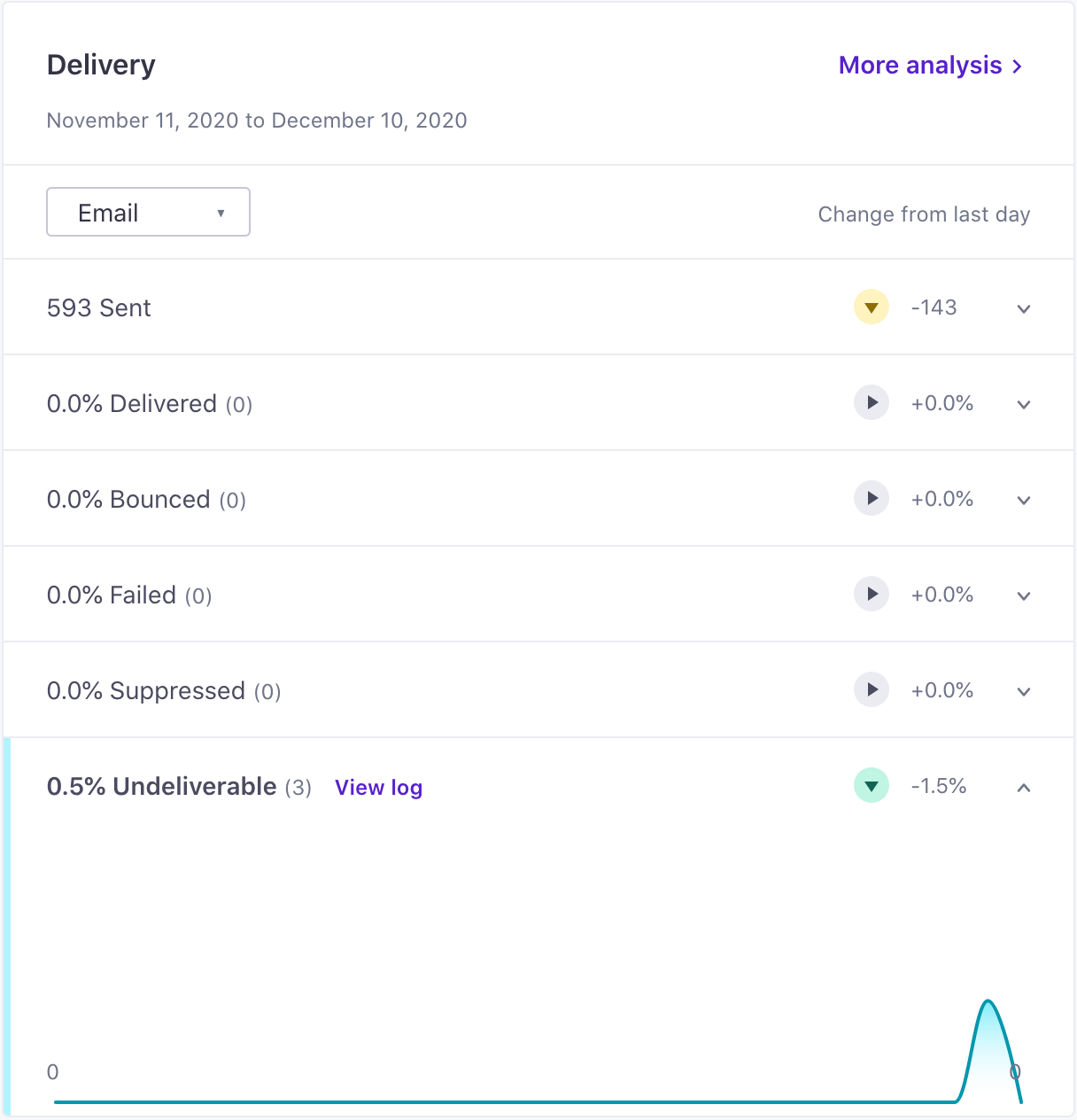Open the More analysis link

coord(930,66)
